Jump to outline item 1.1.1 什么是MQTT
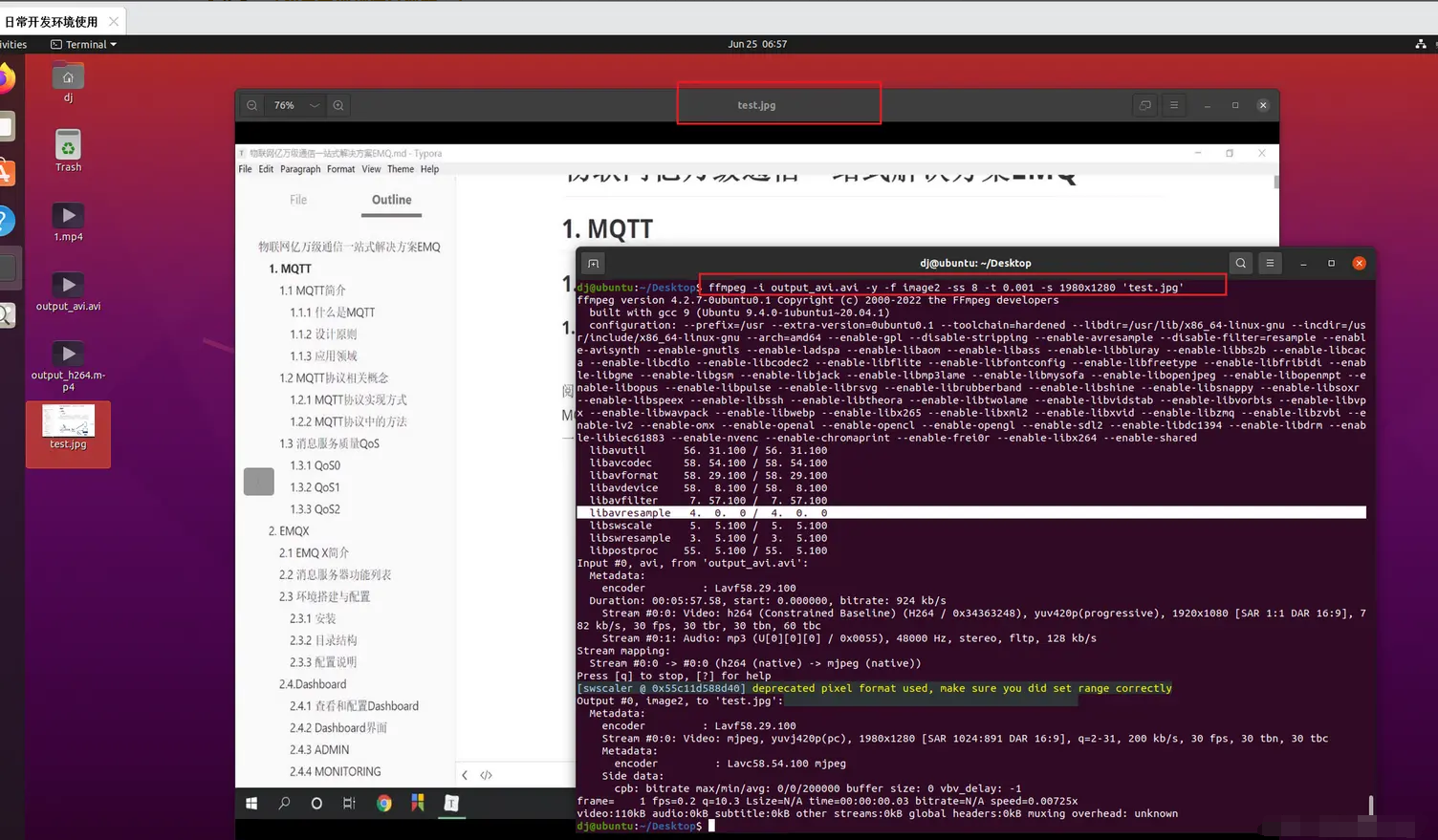The image size is (1438, 840). [x=333, y=312]
